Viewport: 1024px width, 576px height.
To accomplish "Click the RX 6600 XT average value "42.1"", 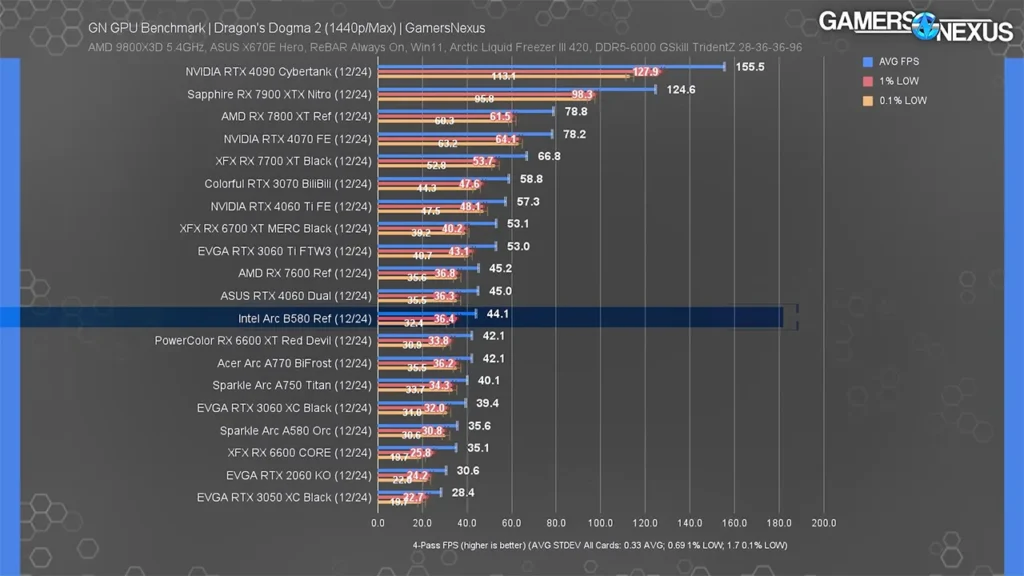I will point(494,336).
